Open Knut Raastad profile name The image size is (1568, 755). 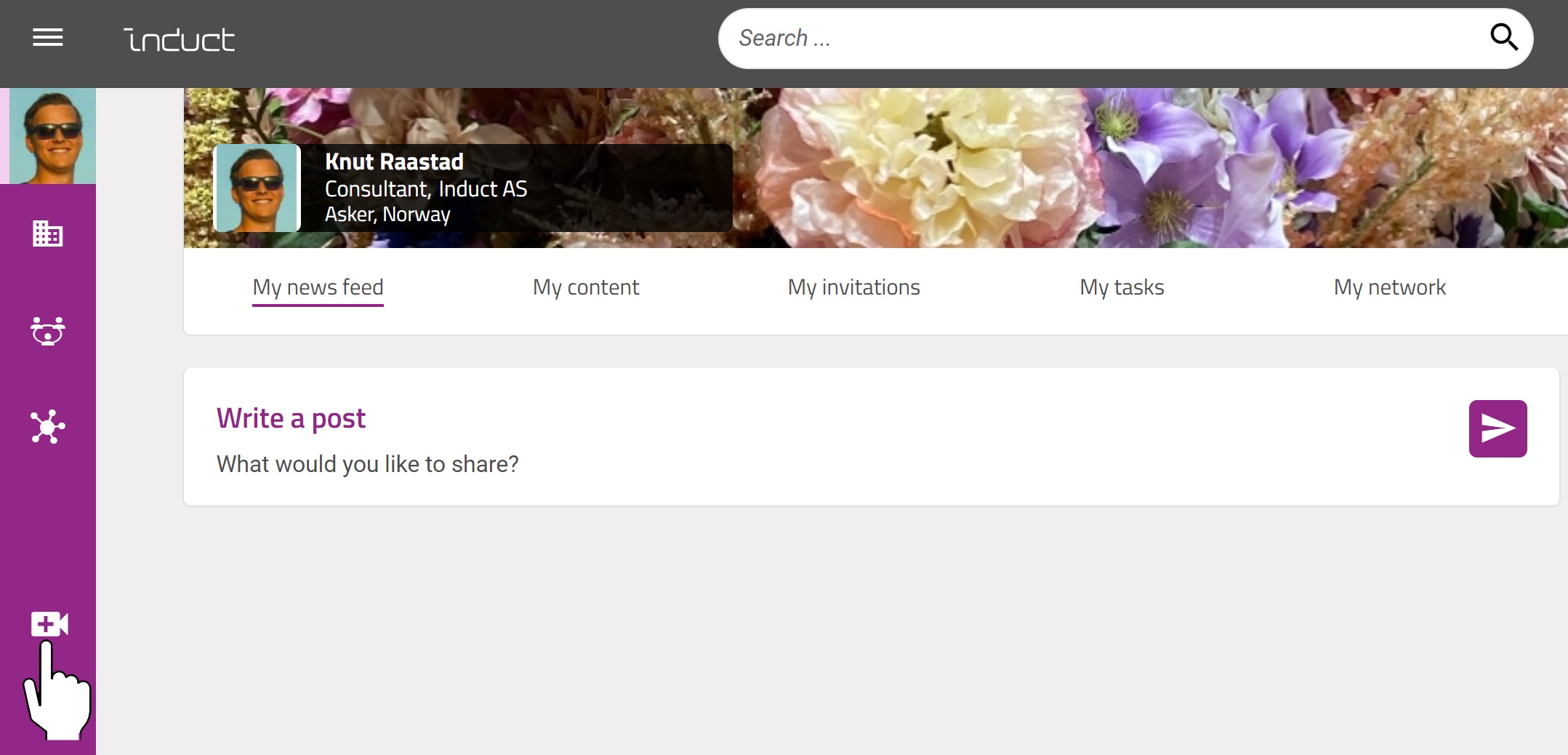pos(394,161)
